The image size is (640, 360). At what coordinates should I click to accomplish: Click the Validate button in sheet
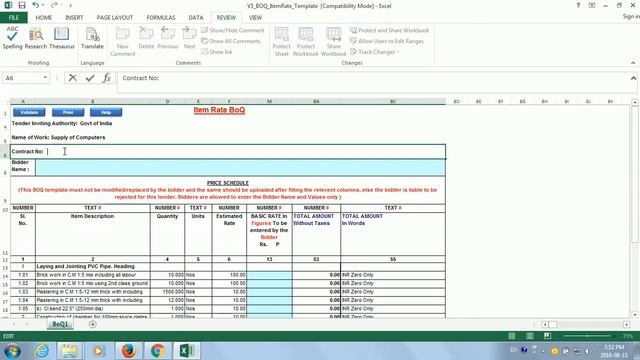pos(29,112)
